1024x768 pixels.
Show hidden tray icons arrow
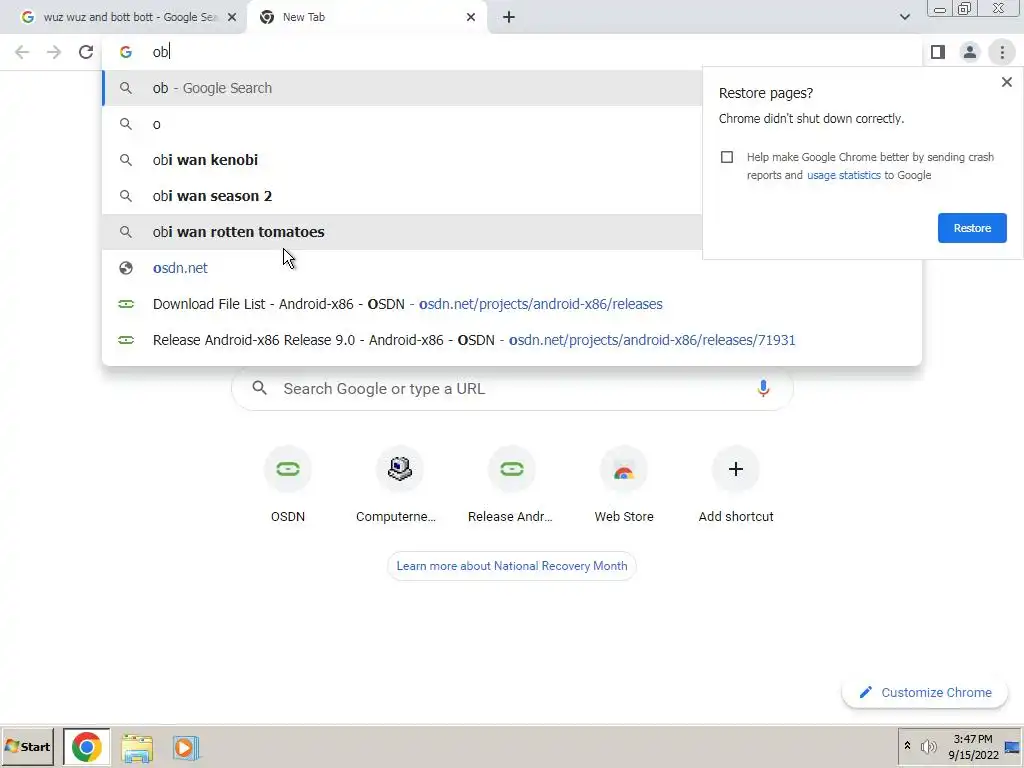907,746
